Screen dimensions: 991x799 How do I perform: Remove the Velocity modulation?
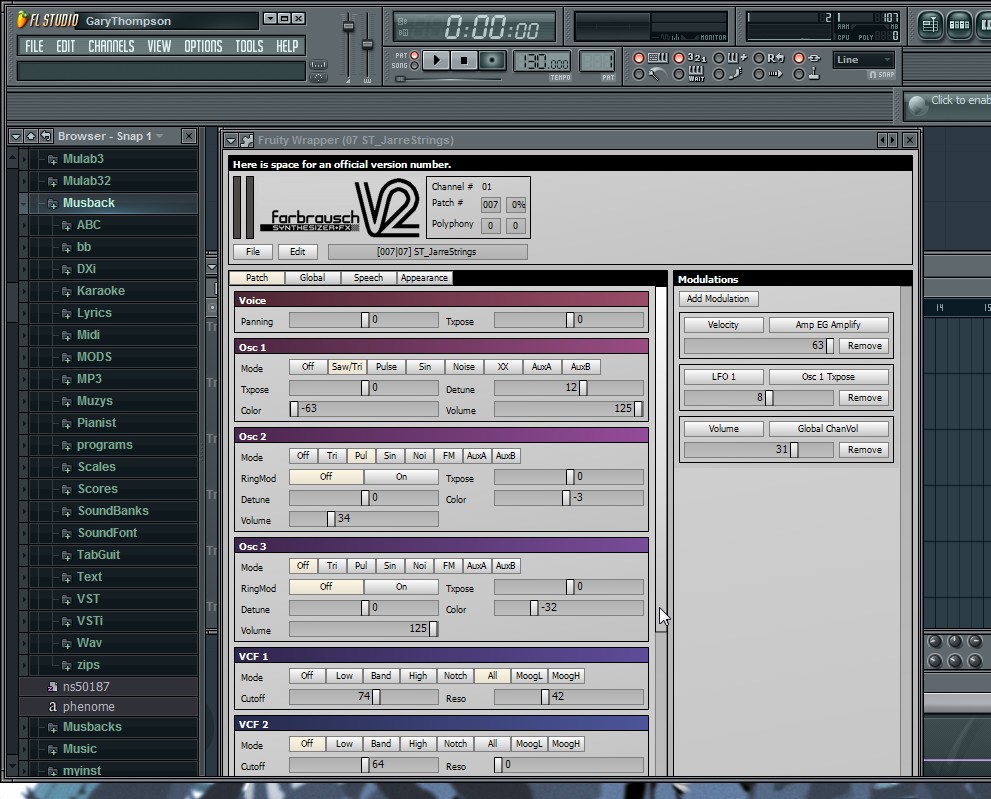864,346
